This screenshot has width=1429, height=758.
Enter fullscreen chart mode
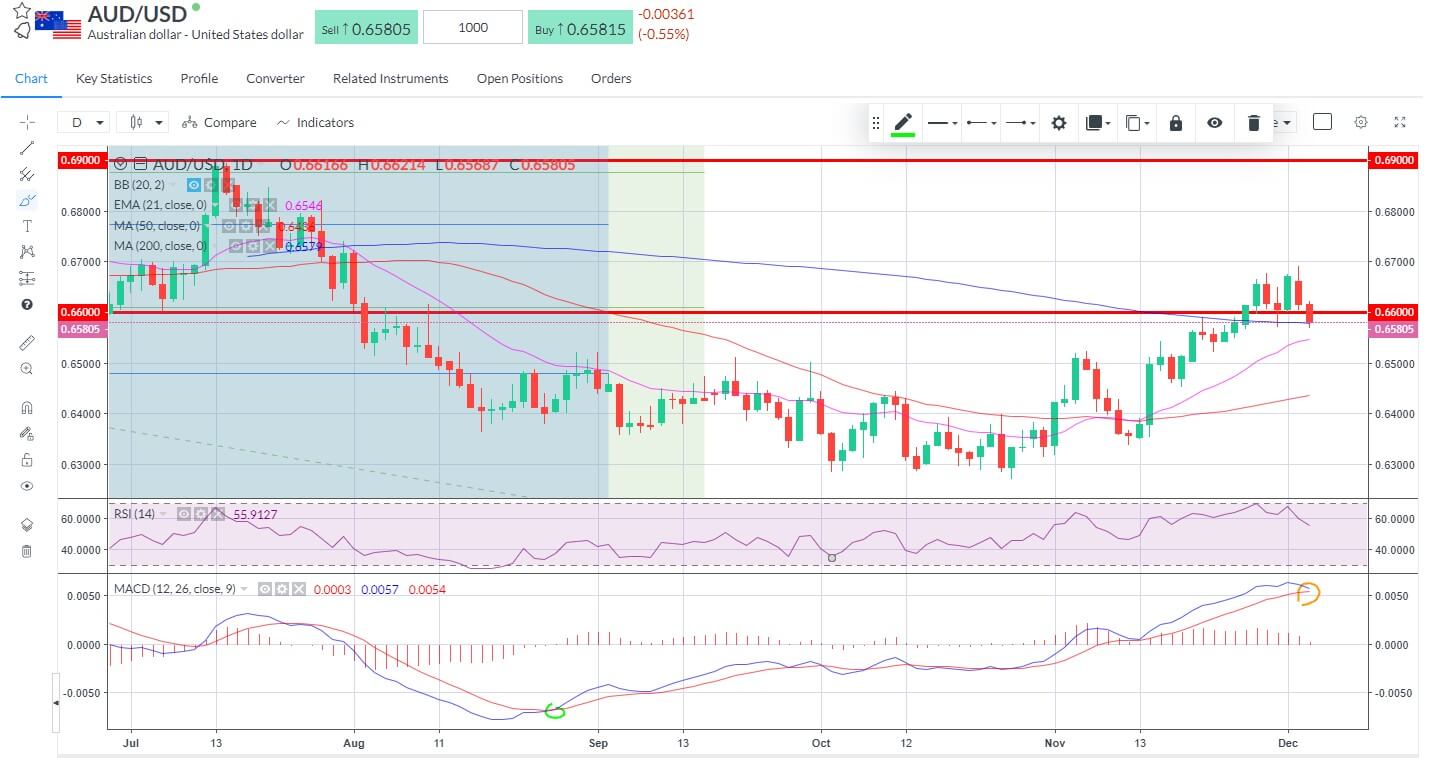pos(1399,122)
